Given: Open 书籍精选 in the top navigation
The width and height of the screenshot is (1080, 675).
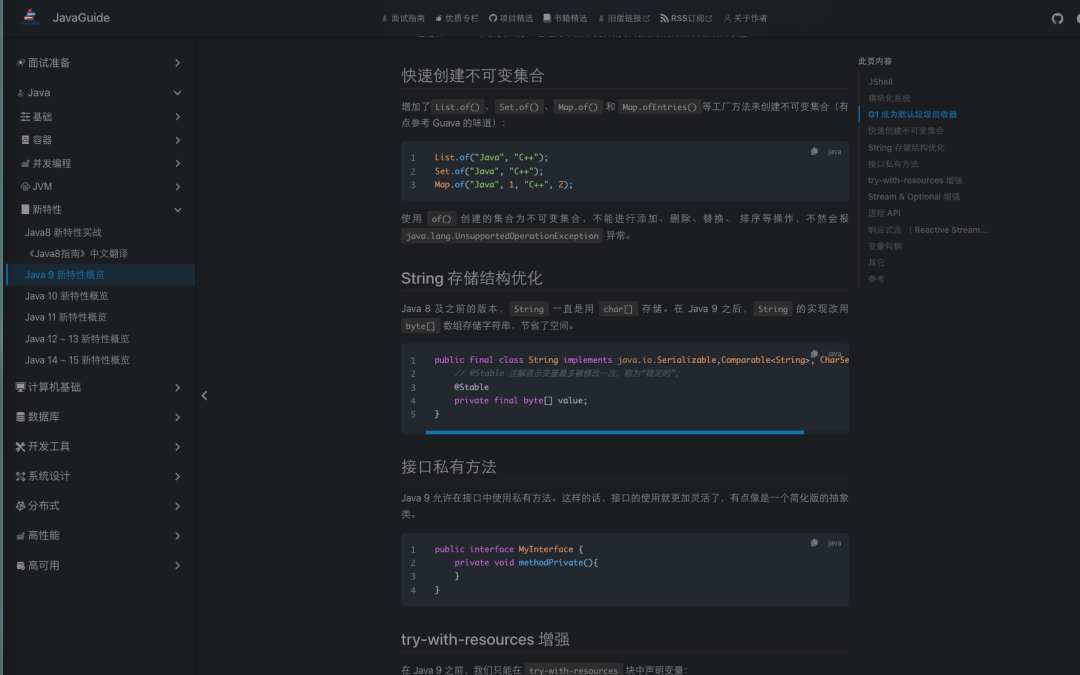Looking at the screenshot, I should click(x=565, y=19).
